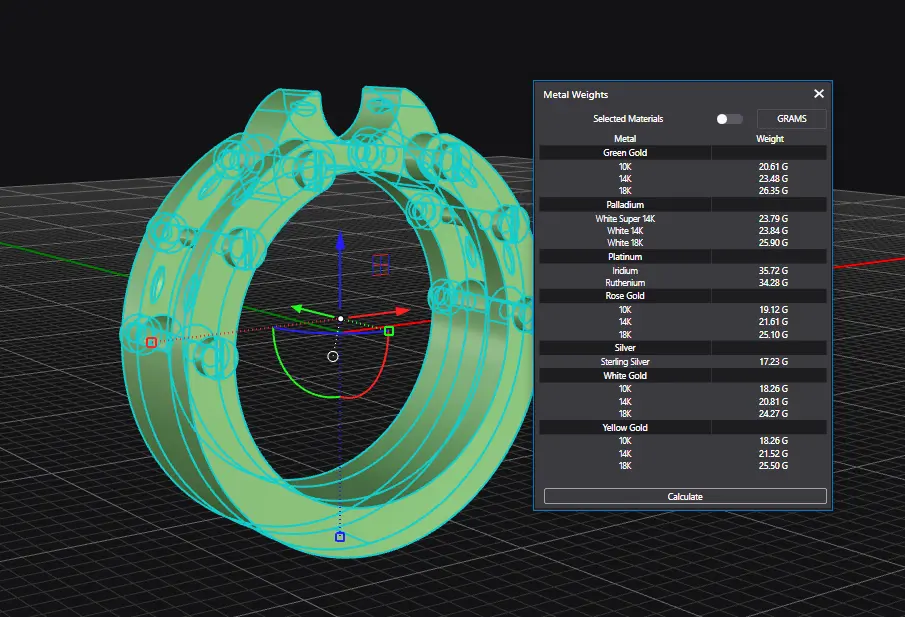Click the green rotation arc of gumball
905x617 pixels.
click(x=283, y=368)
